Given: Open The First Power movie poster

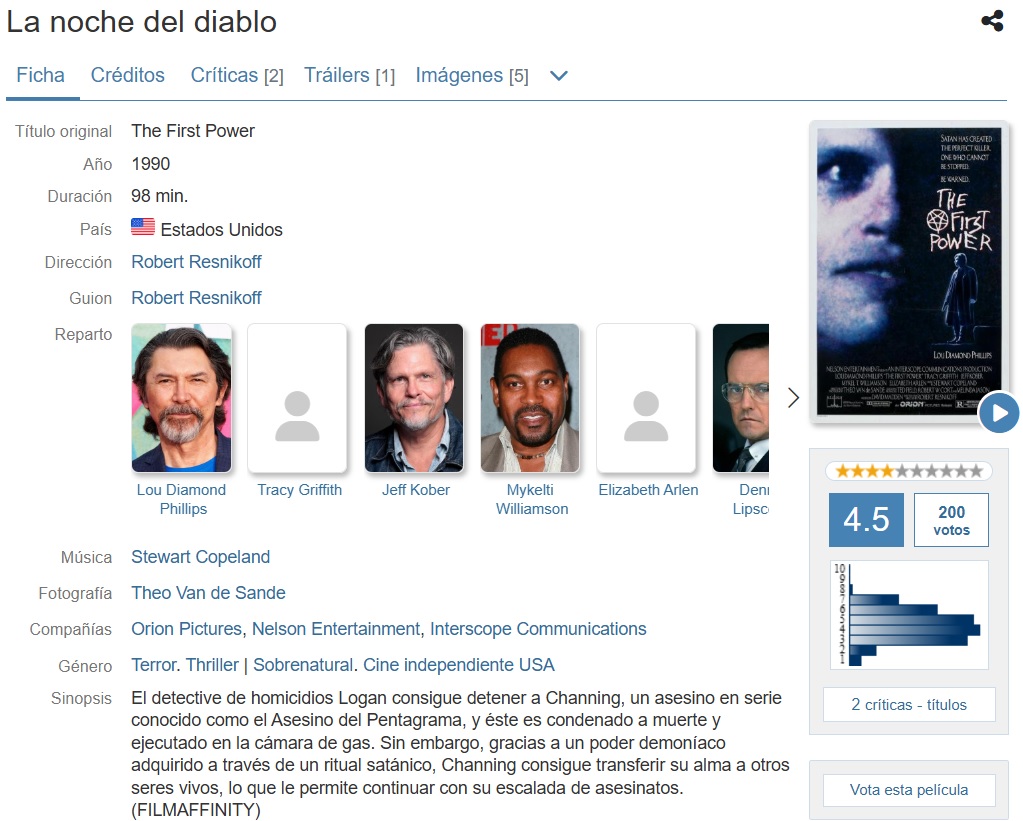Looking at the screenshot, I should 908,271.
